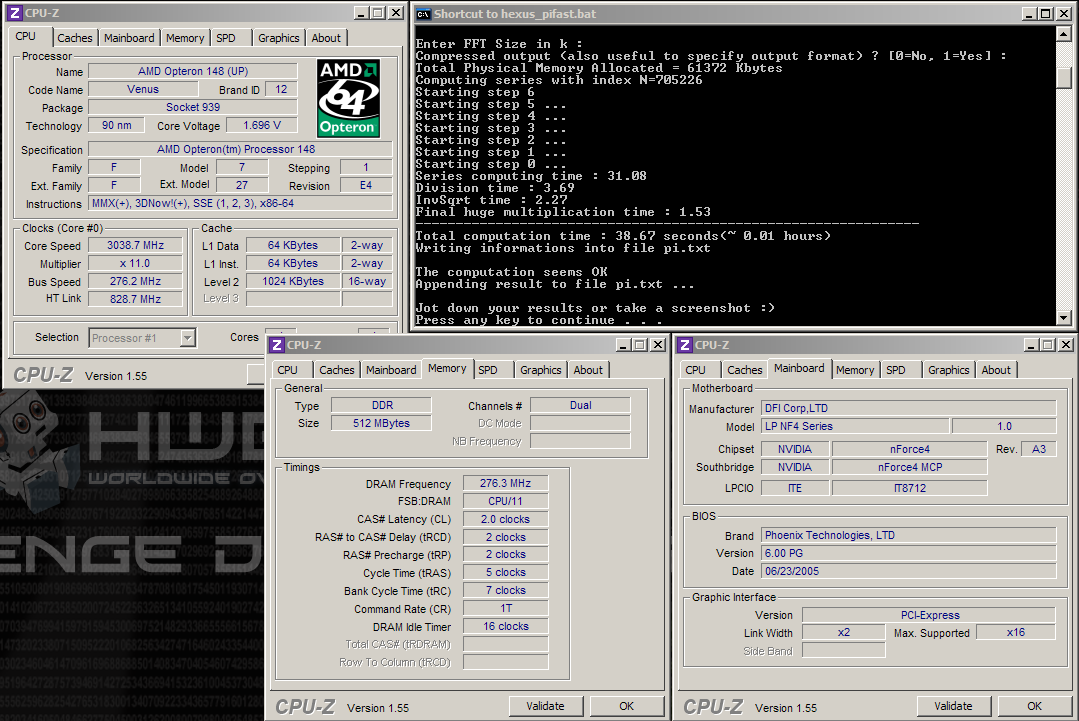1079x721 pixels.
Task: Open the About tab in the Mainboard CPU-Z window
Action: point(996,369)
